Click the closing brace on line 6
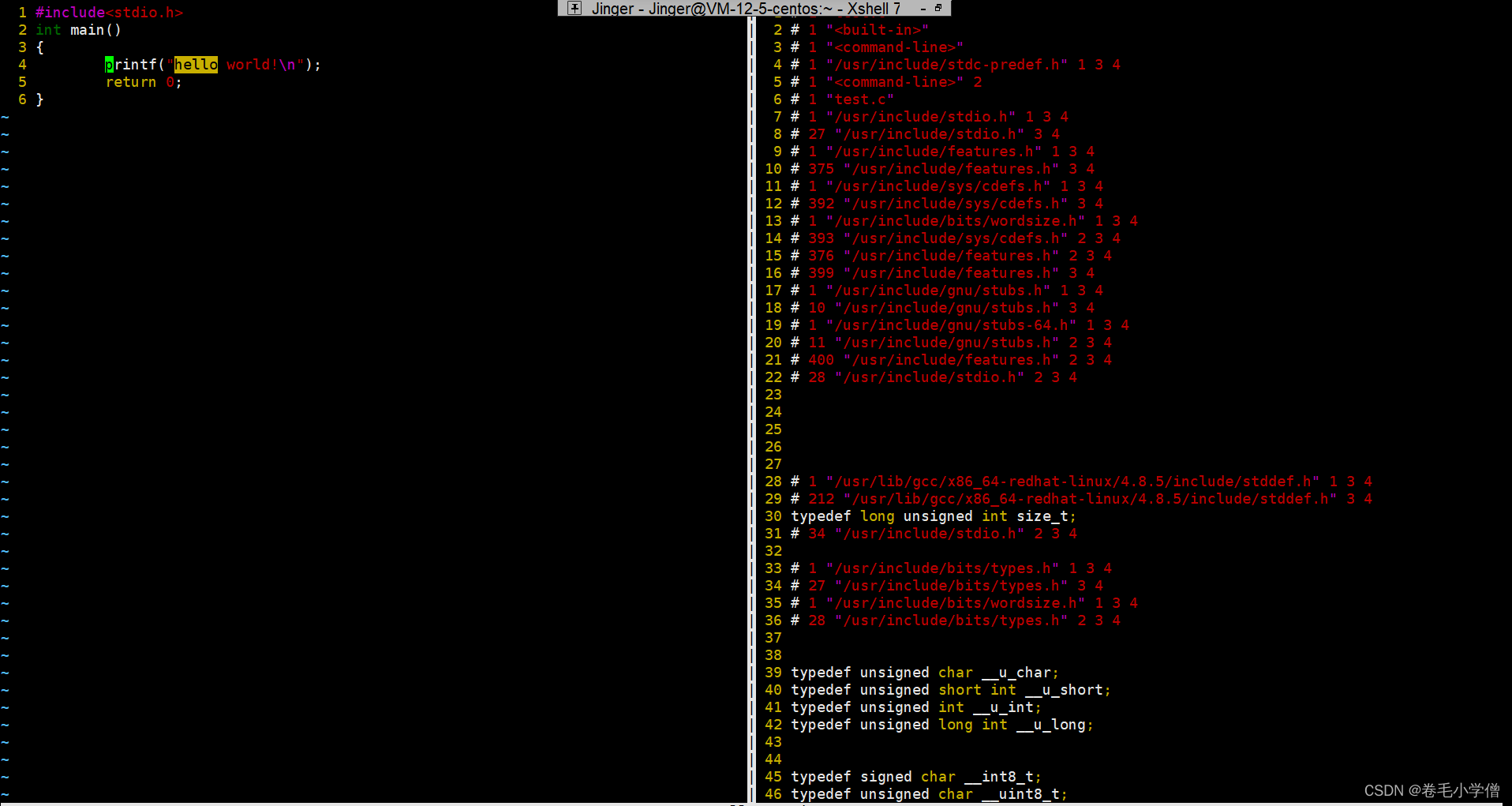Image resolution: width=1512 pixels, height=806 pixels. (39, 99)
